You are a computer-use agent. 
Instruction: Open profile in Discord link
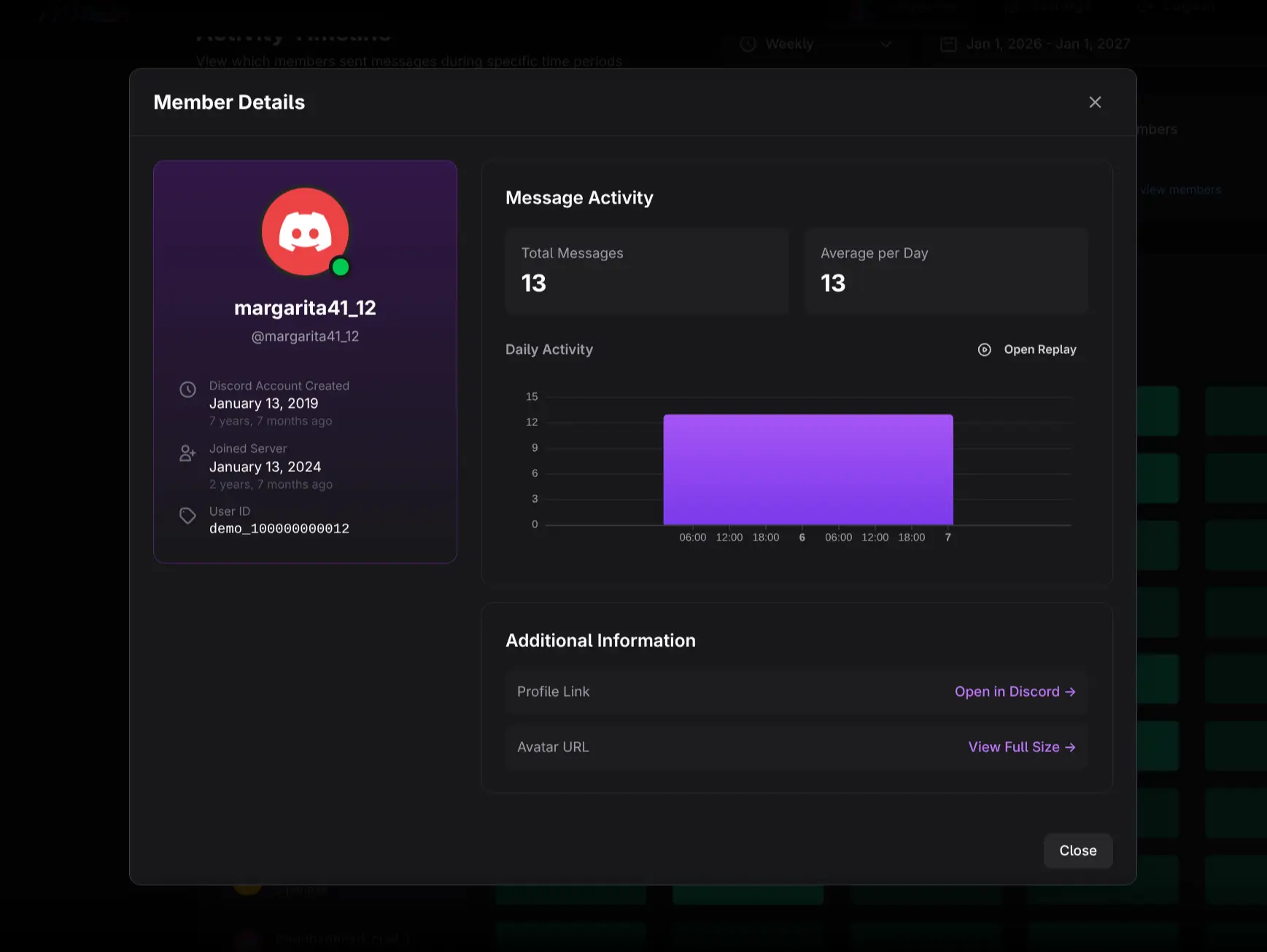[x=1015, y=692]
